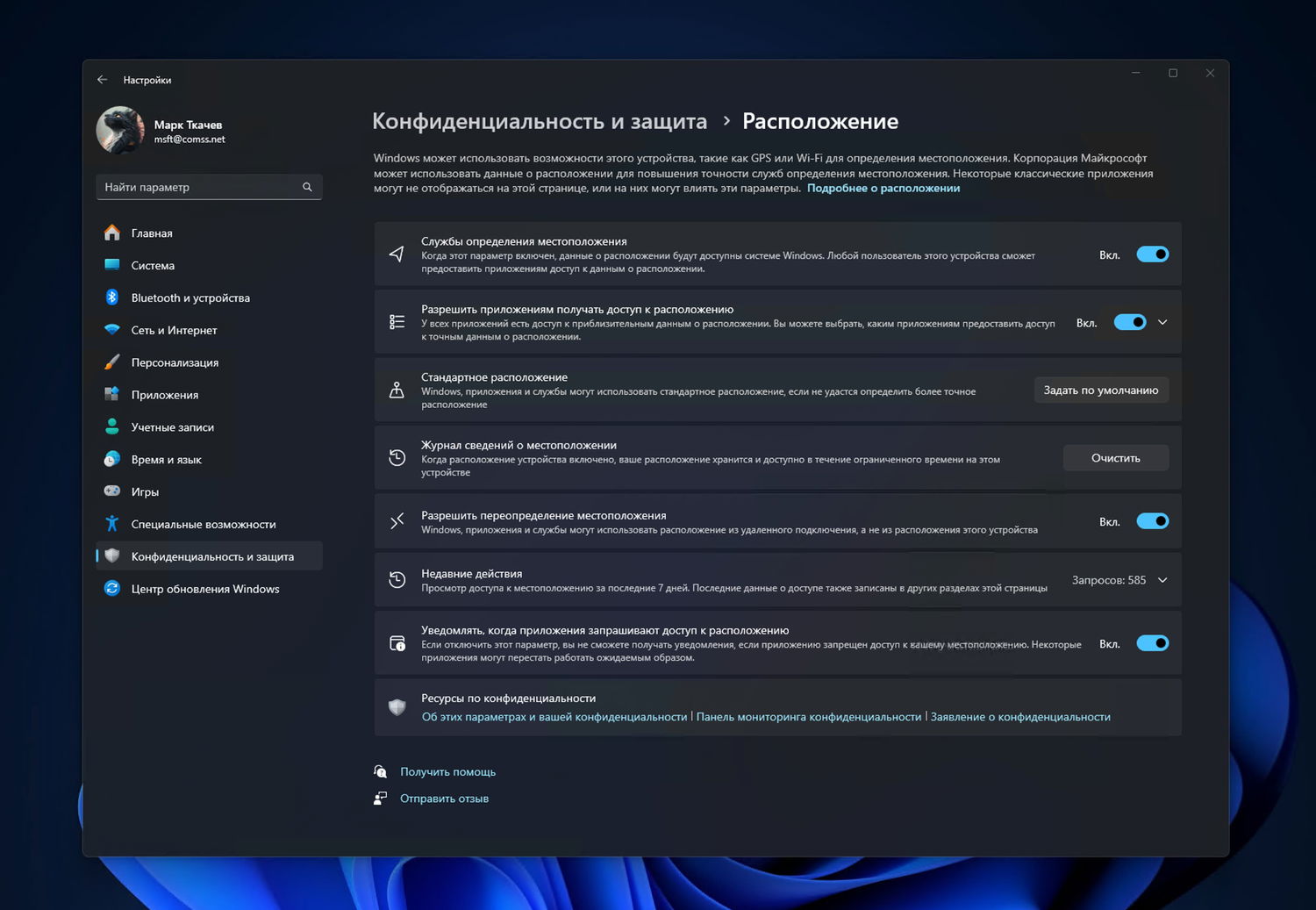
Task: Click the Сеть и Интернет Wi-Fi icon
Action: 111,330
